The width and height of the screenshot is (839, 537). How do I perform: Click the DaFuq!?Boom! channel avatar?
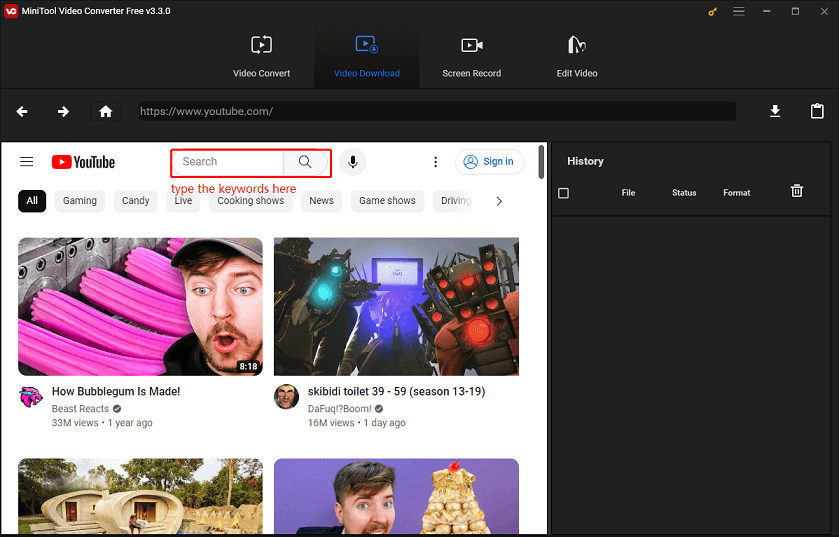pos(286,396)
